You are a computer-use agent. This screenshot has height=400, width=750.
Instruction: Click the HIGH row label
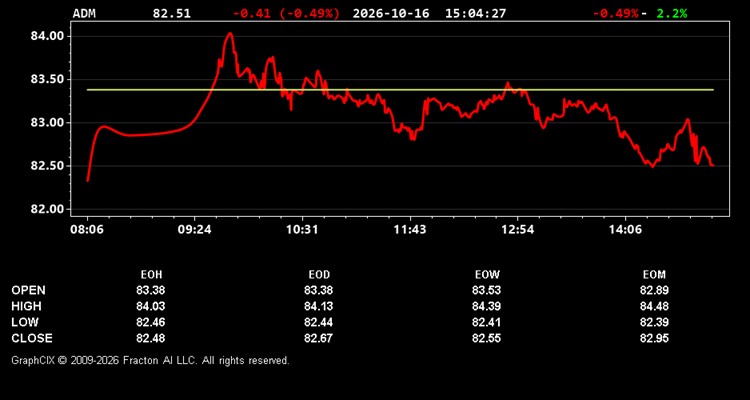tap(26, 306)
